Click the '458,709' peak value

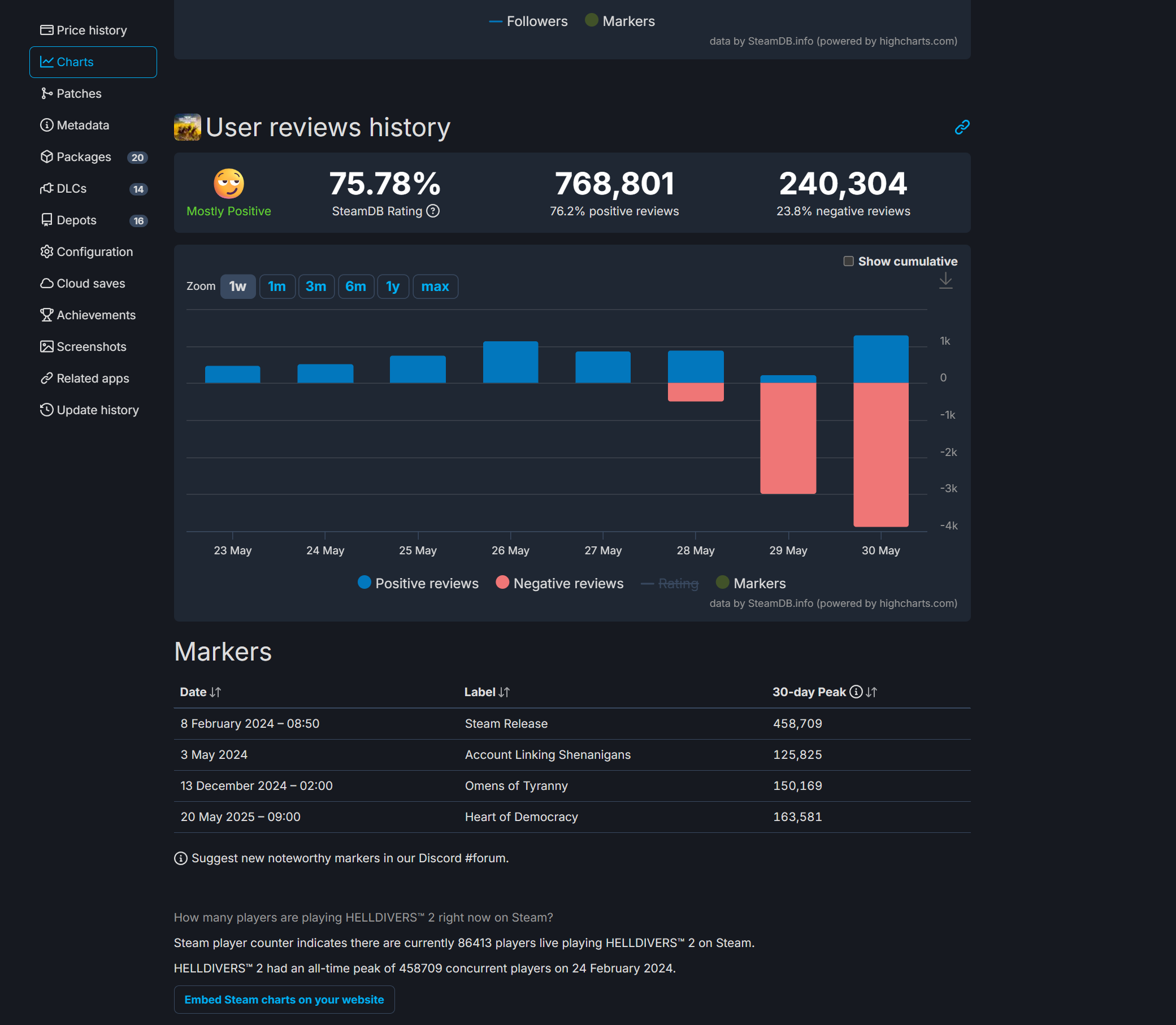click(x=797, y=724)
